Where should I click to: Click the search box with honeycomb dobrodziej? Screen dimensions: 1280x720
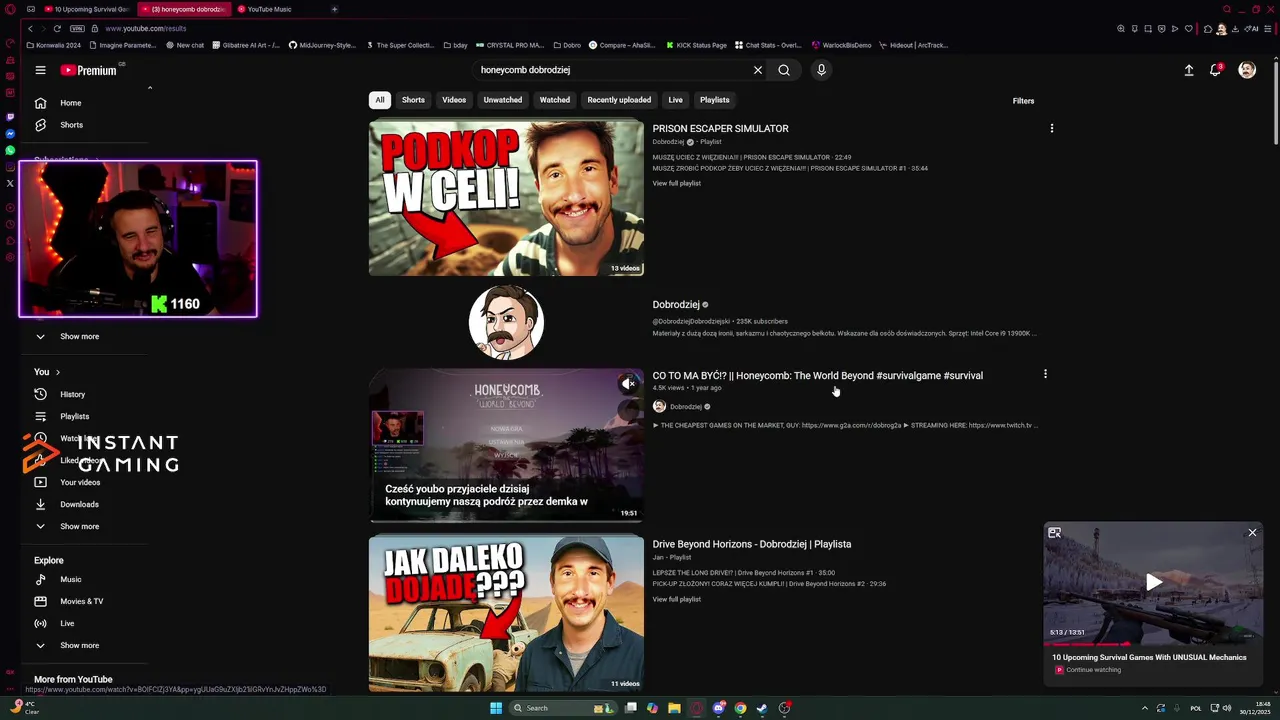pyautogui.click(x=612, y=70)
